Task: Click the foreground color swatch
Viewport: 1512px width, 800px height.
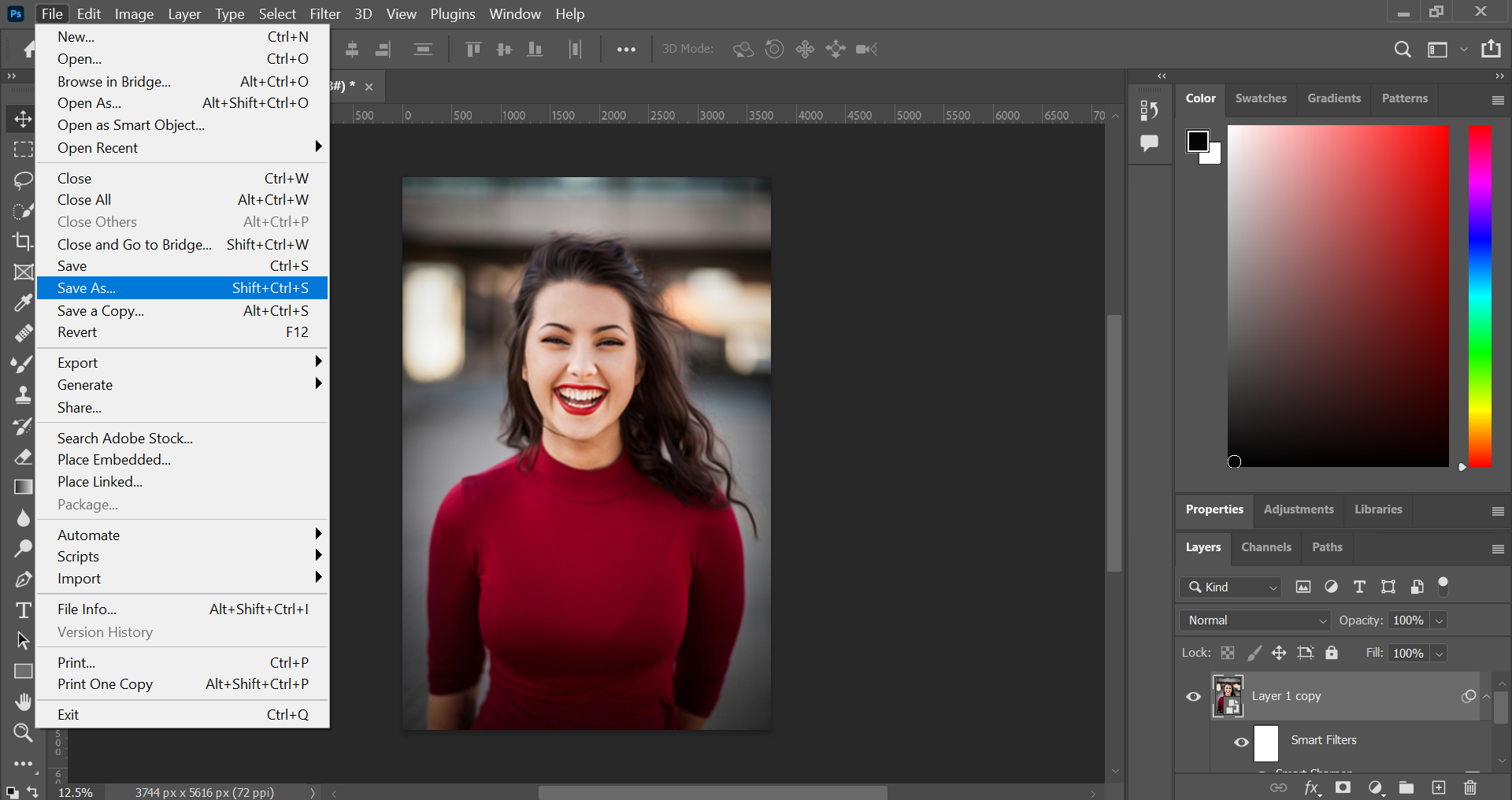Action: [x=1198, y=141]
